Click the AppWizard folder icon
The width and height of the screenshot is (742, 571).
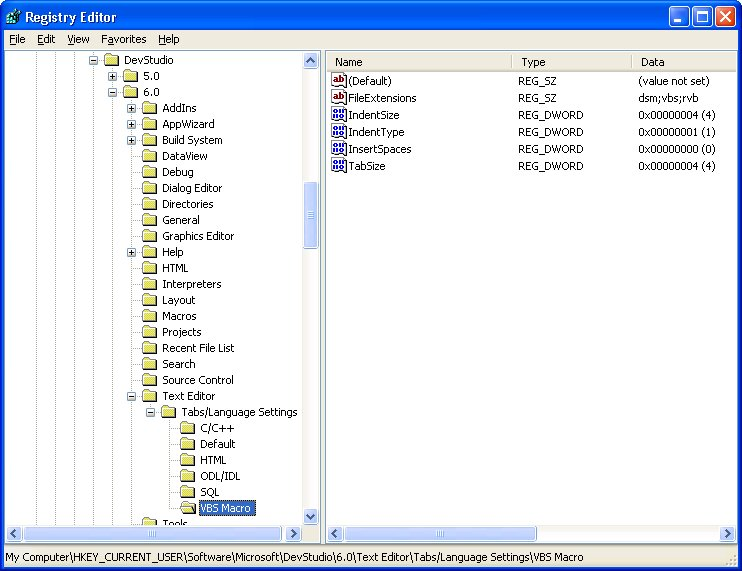(150, 124)
